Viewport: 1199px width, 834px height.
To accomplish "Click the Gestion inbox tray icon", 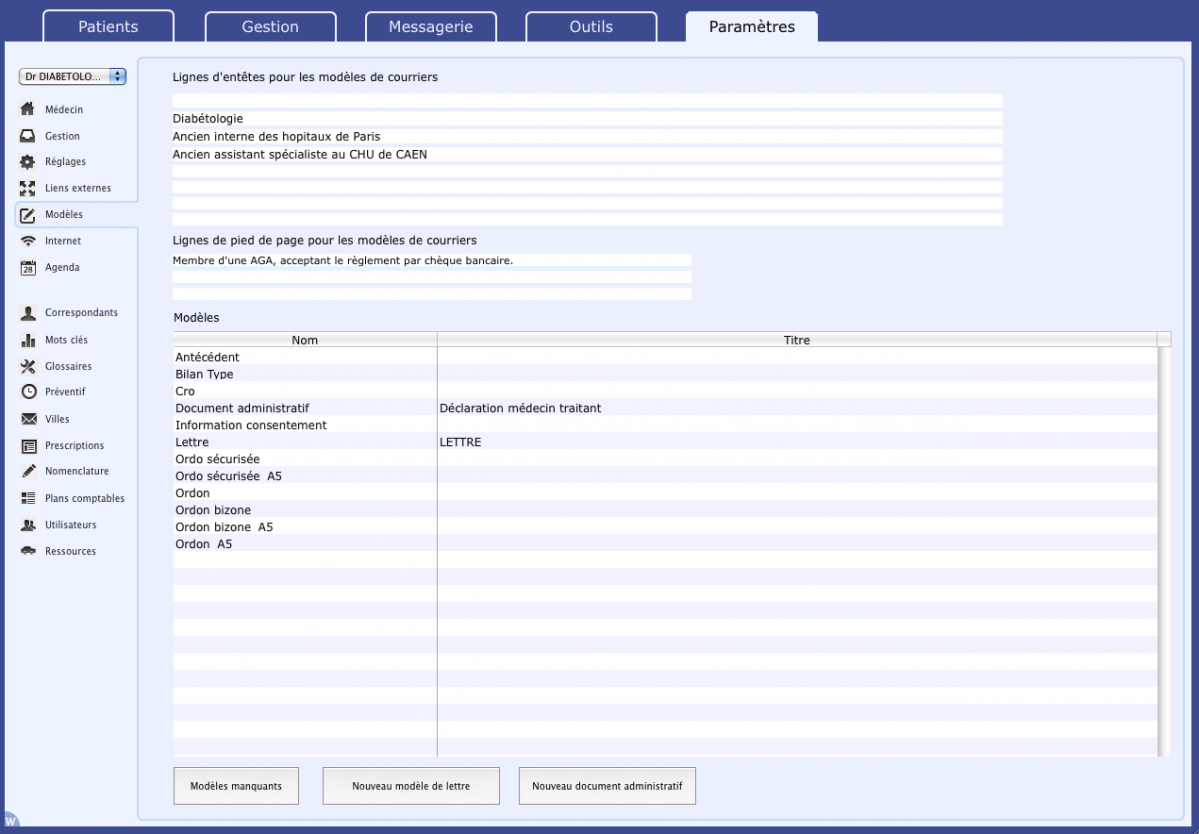I will 28,135.
